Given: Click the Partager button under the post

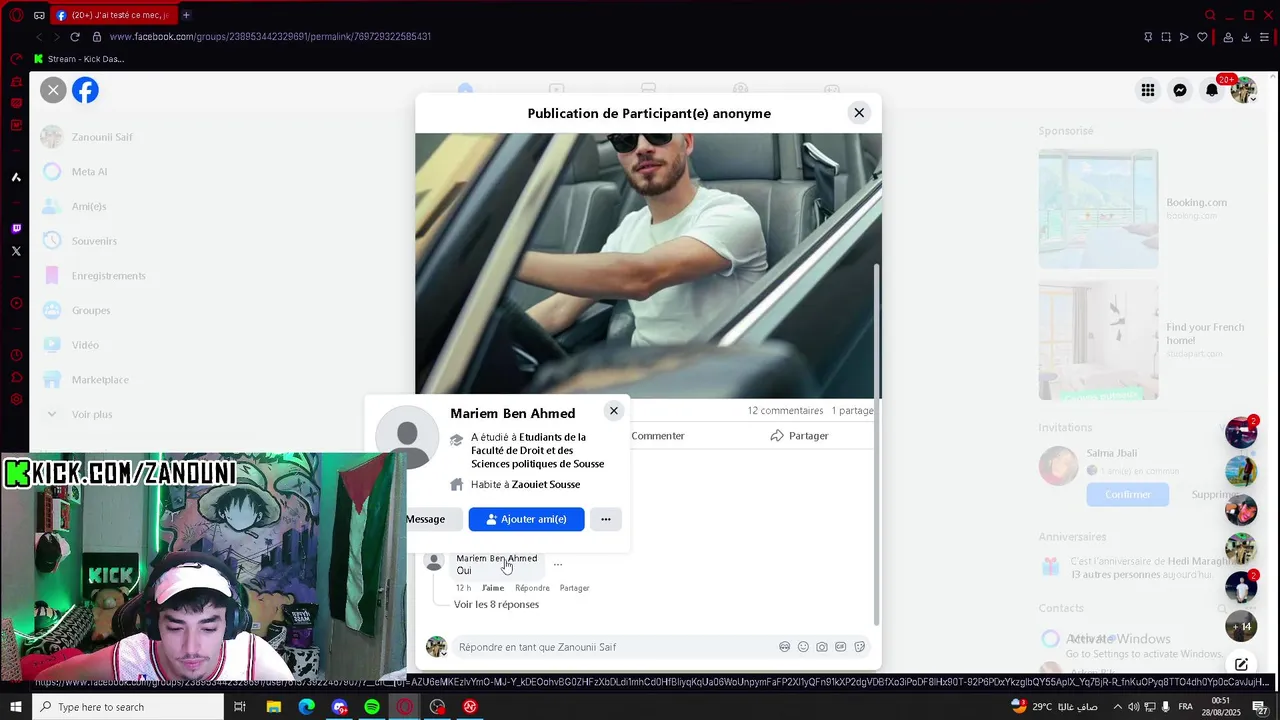Looking at the screenshot, I should [799, 436].
